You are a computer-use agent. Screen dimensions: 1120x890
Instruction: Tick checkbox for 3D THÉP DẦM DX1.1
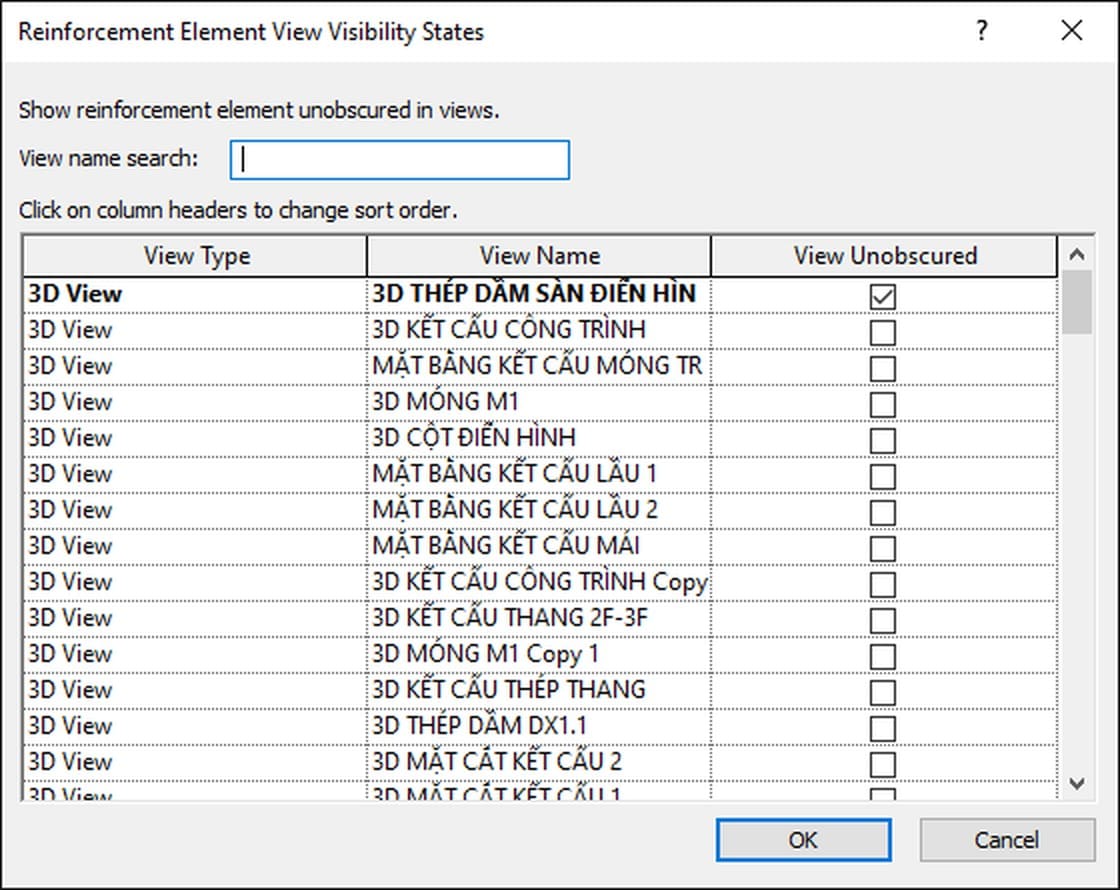883,729
